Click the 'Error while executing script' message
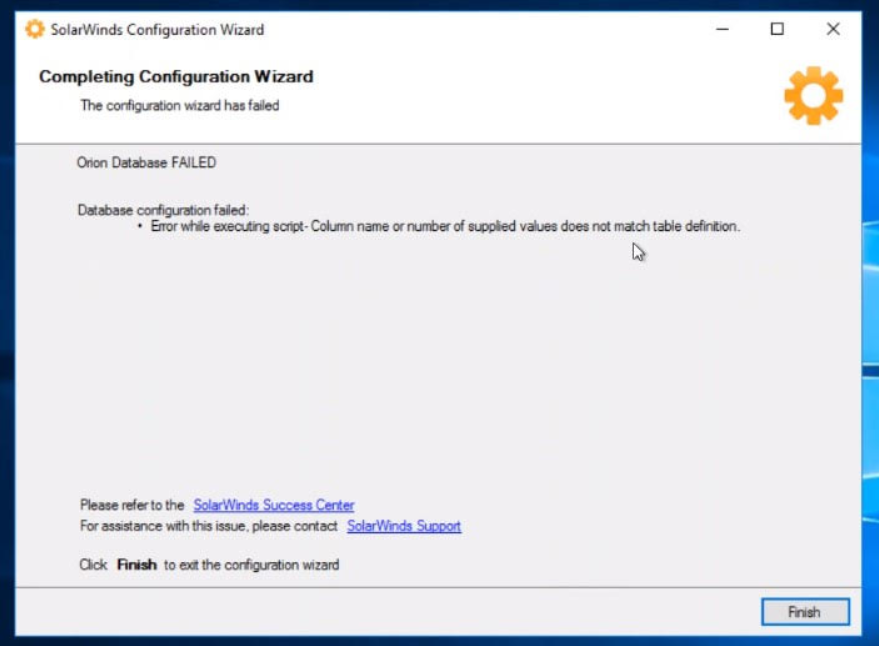The height and width of the screenshot is (646, 879). [x=445, y=227]
